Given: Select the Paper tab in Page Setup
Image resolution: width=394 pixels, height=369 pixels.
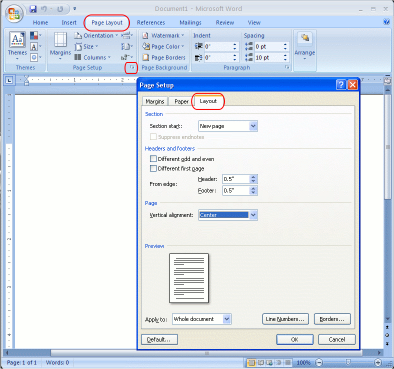Looking at the screenshot, I should click(x=181, y=101).
